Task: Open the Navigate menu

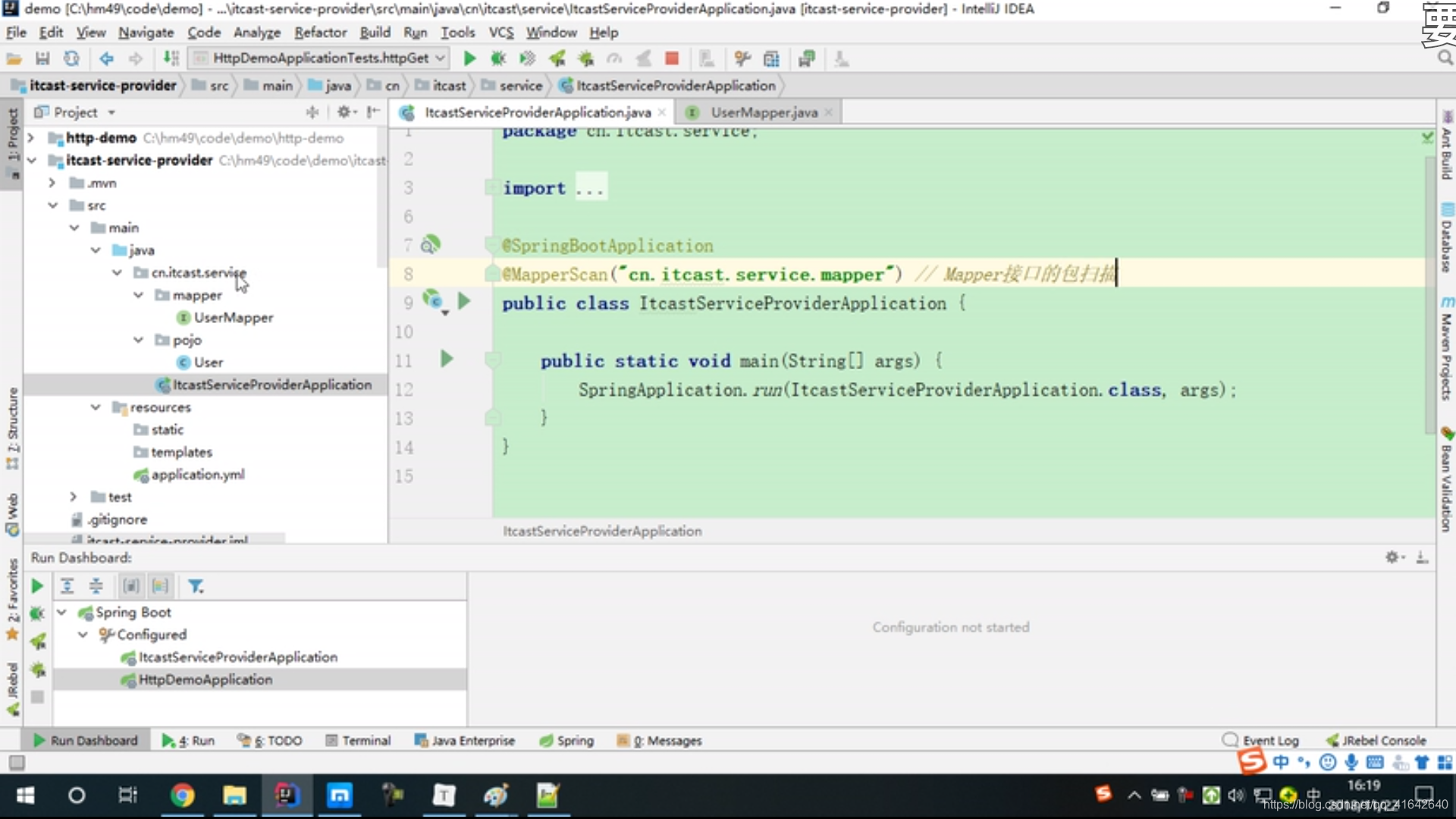Action: pyautogui.click(x=146, y=32)
